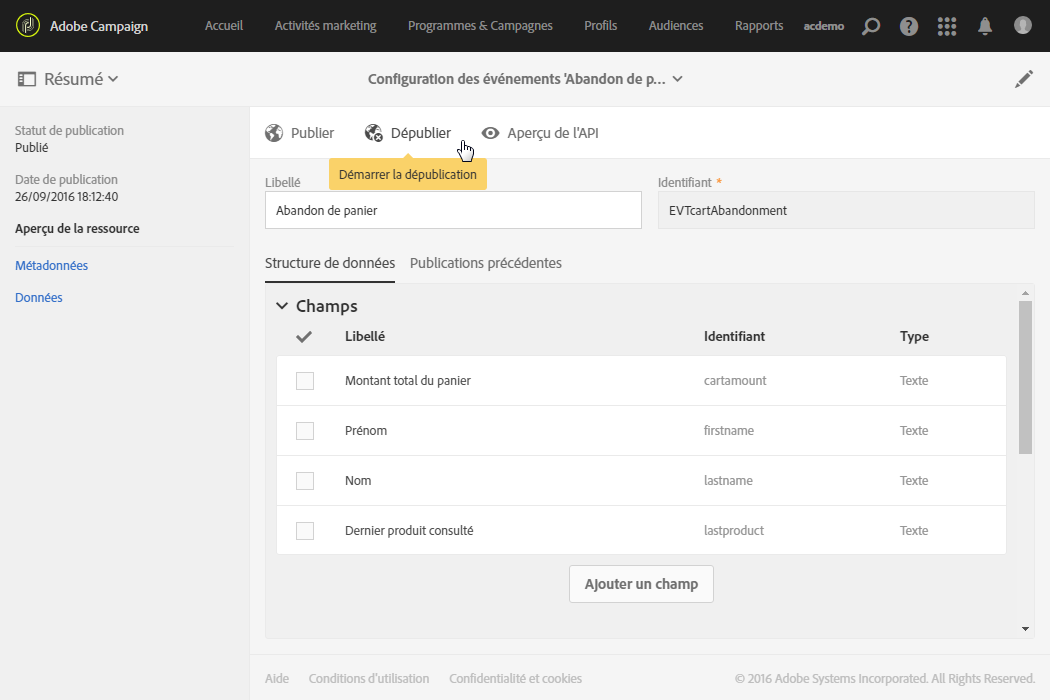The image size is (1050, 700).
Task: Click the Libellé input field
Action: tap(453, 210)
